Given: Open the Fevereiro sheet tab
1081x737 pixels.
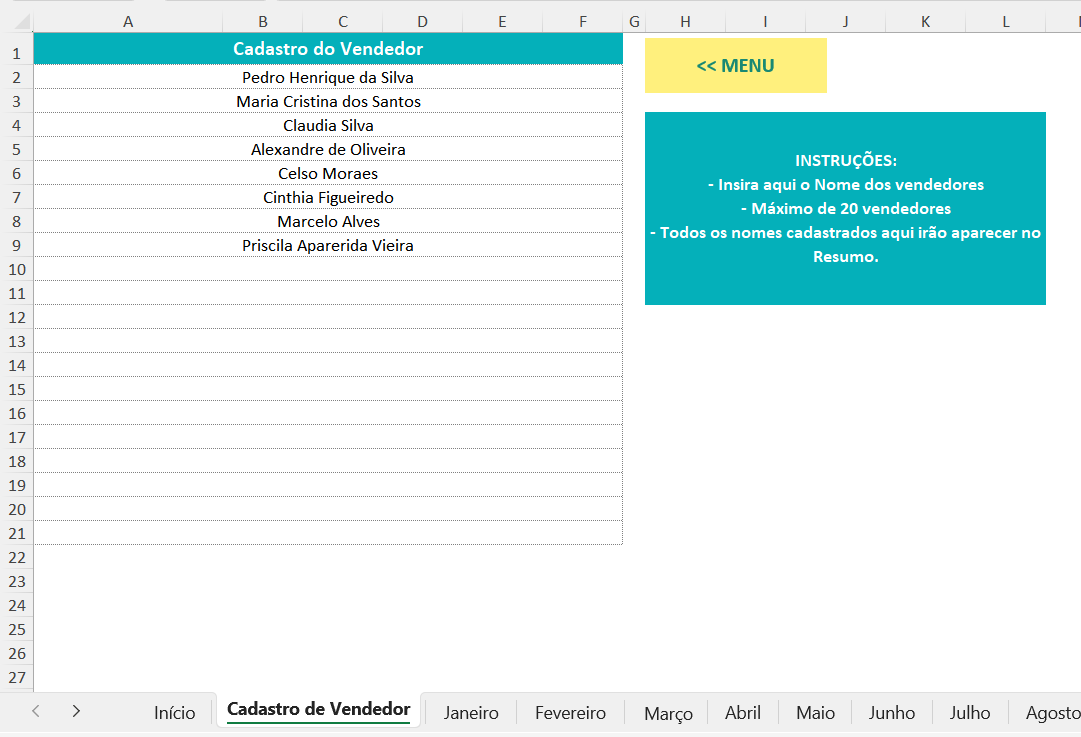Looking at the screenshot, I should point(570,713).
